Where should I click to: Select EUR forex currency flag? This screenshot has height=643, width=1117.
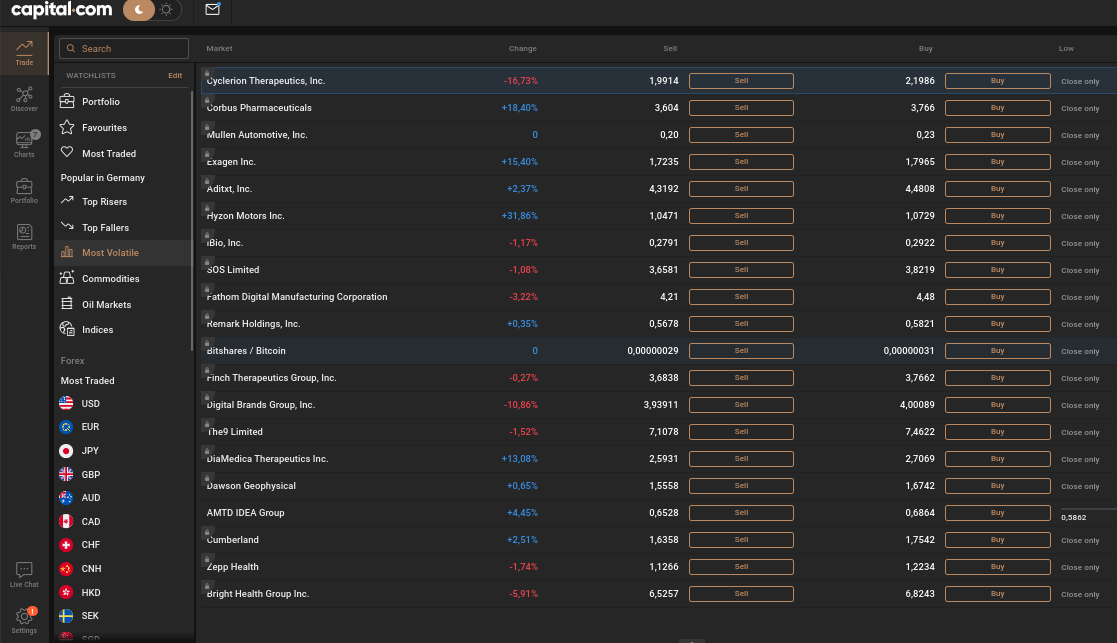tap(66, 427)
